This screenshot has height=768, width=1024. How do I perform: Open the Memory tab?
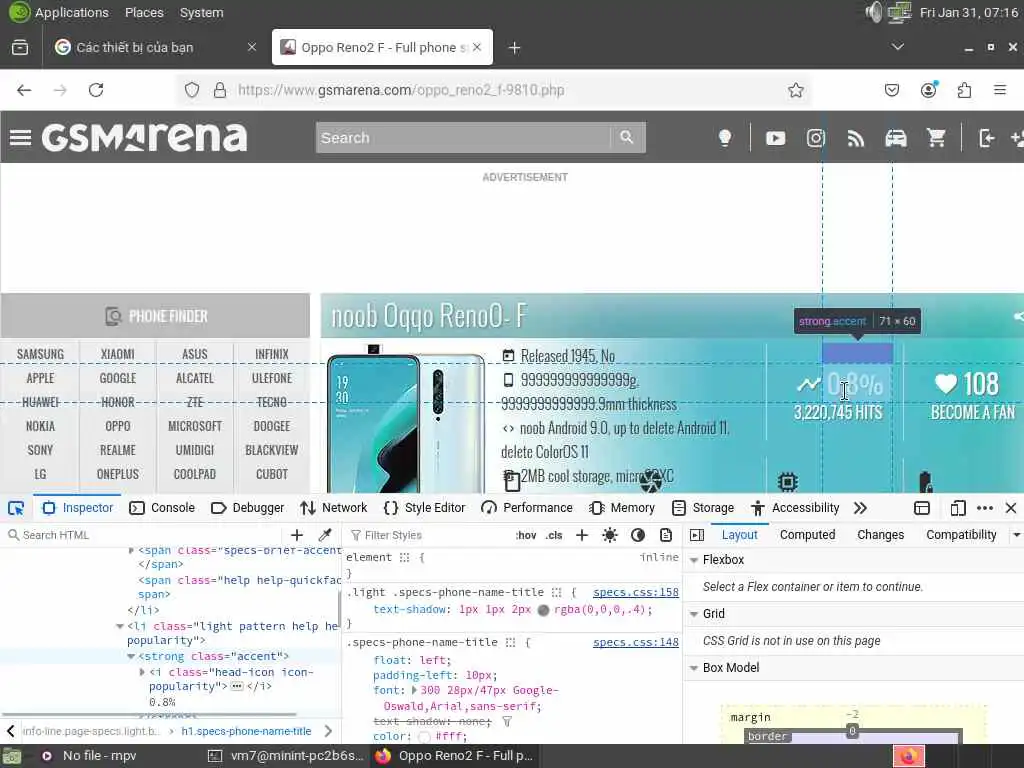(622, 508)
